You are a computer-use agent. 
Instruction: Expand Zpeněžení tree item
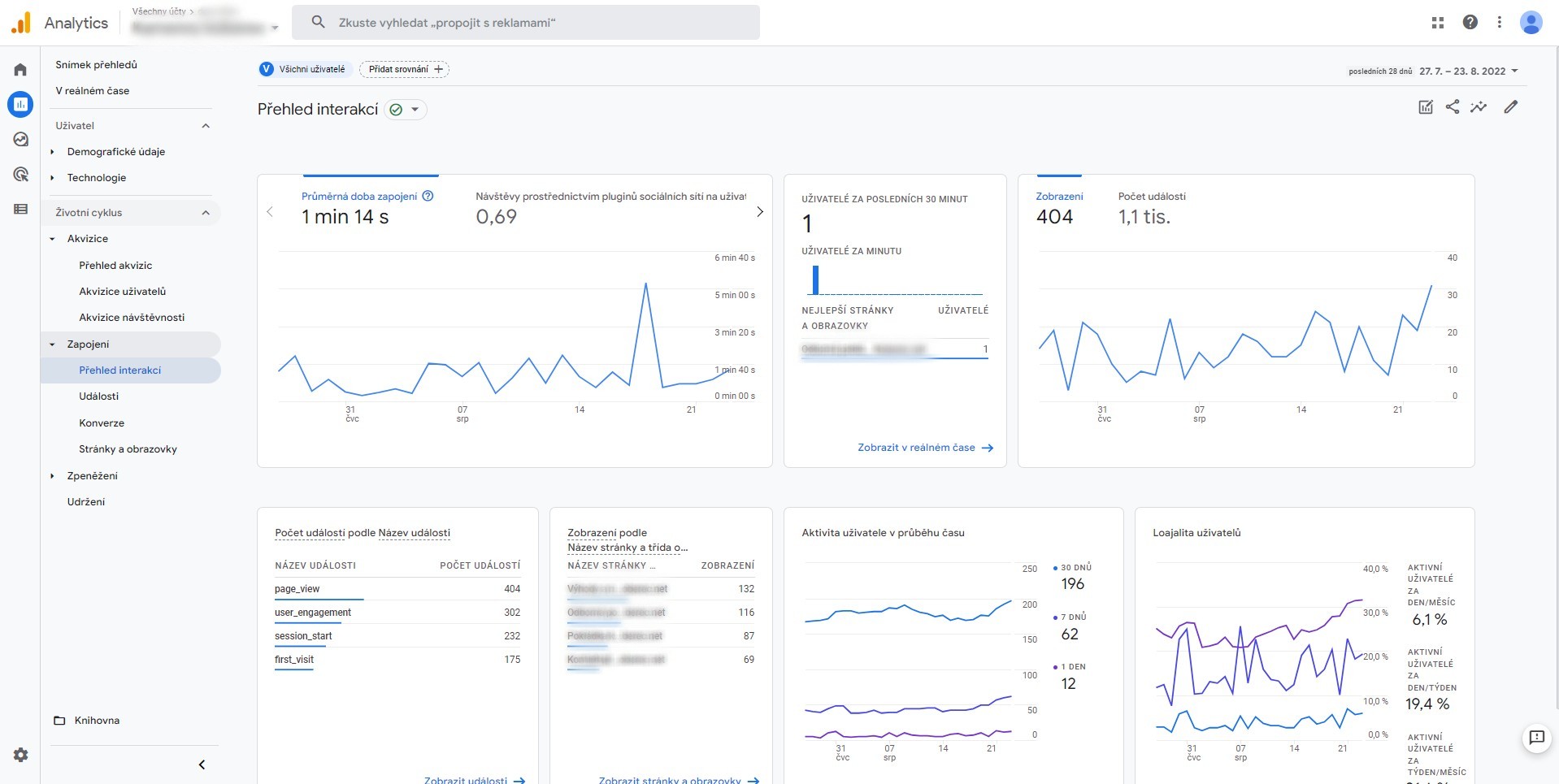pyautogui.click(x=52, y=476)
